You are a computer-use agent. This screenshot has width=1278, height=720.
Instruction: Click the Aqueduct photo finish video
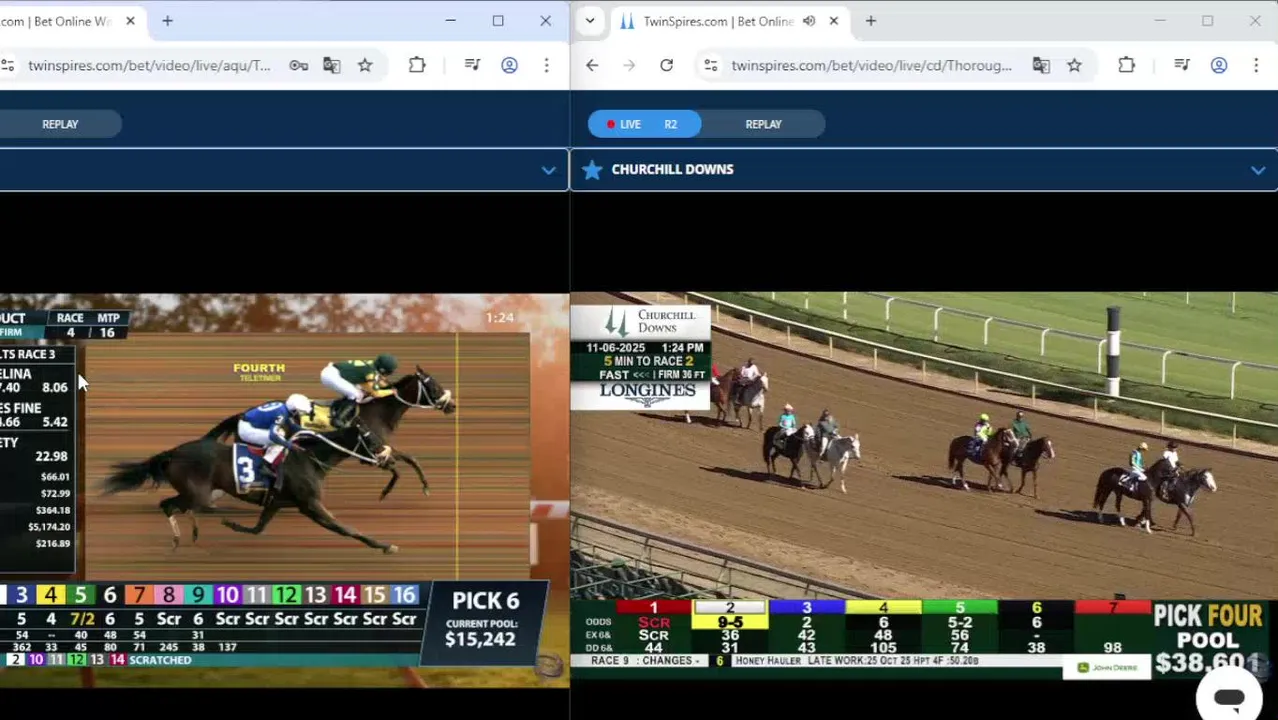click(284, 490)
